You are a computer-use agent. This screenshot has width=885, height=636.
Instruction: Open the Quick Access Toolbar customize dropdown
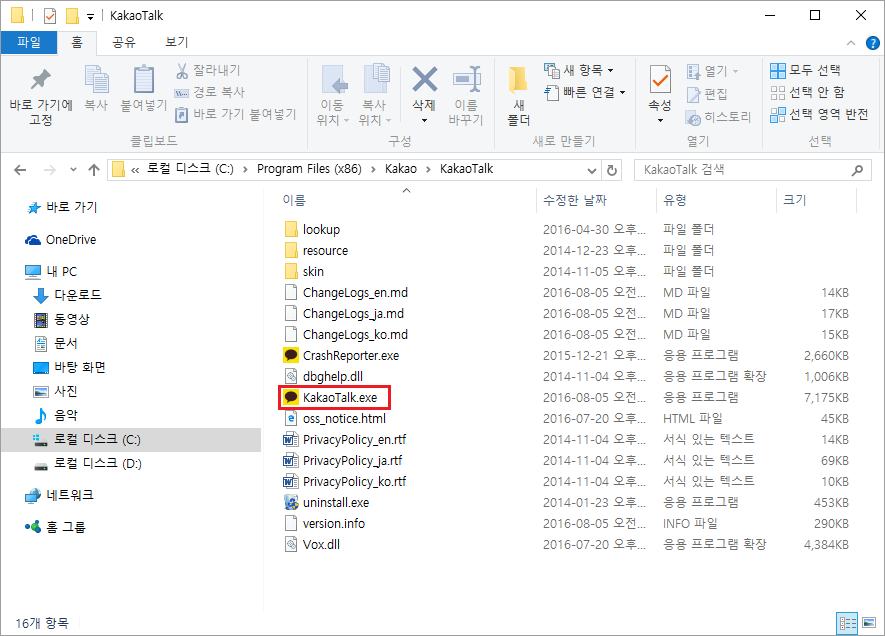pos(90,16)
